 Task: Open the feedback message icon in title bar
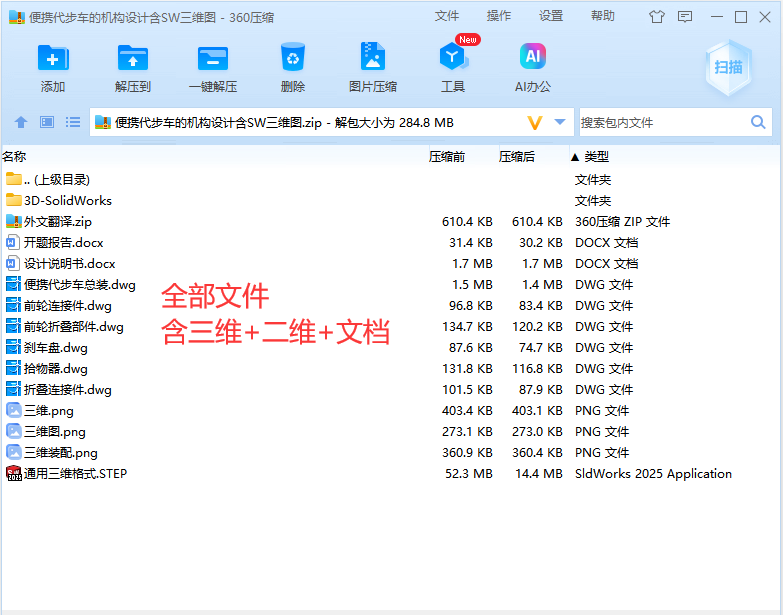tap(685, 17)
